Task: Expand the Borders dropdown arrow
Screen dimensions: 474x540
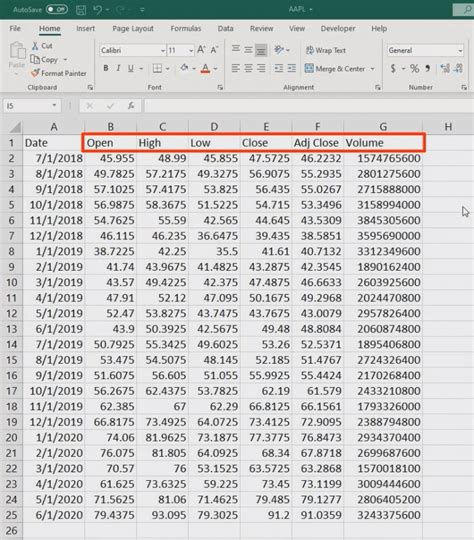Action: [x=168, y=69]
